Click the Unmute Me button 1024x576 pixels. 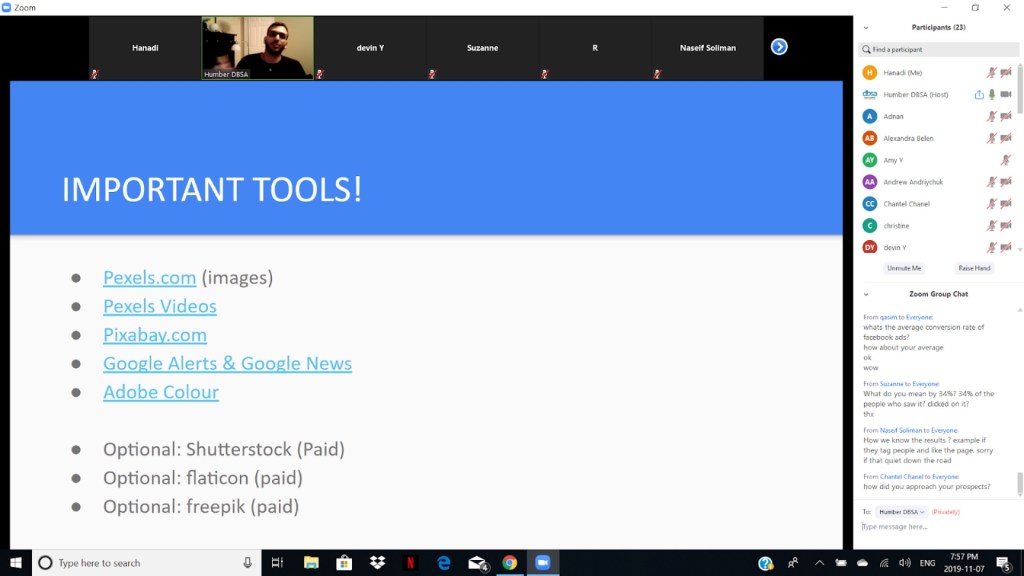903,268
